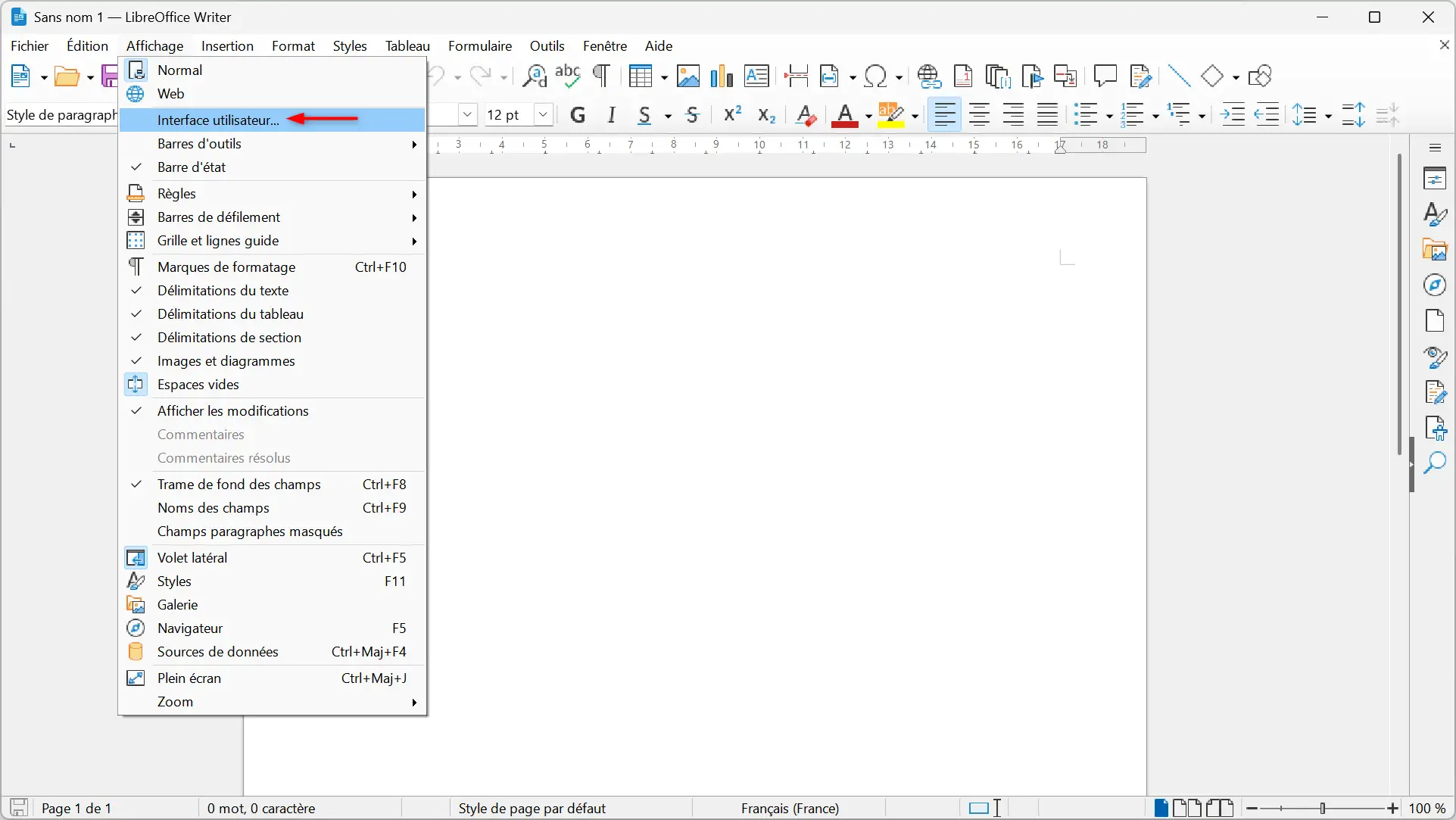Open Navigator deck in the sidebar
1456x820 pixels.
[x=1435, y=285]
